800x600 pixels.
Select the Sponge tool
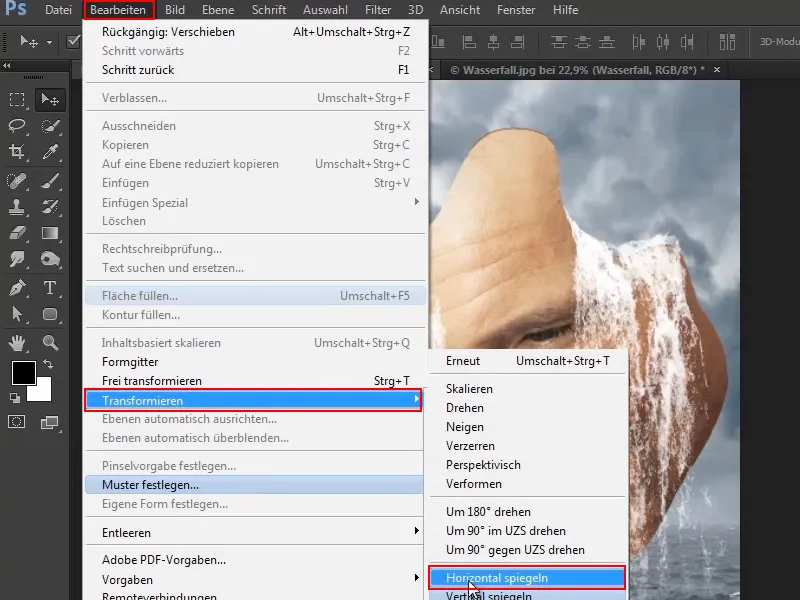pos(49,259)
